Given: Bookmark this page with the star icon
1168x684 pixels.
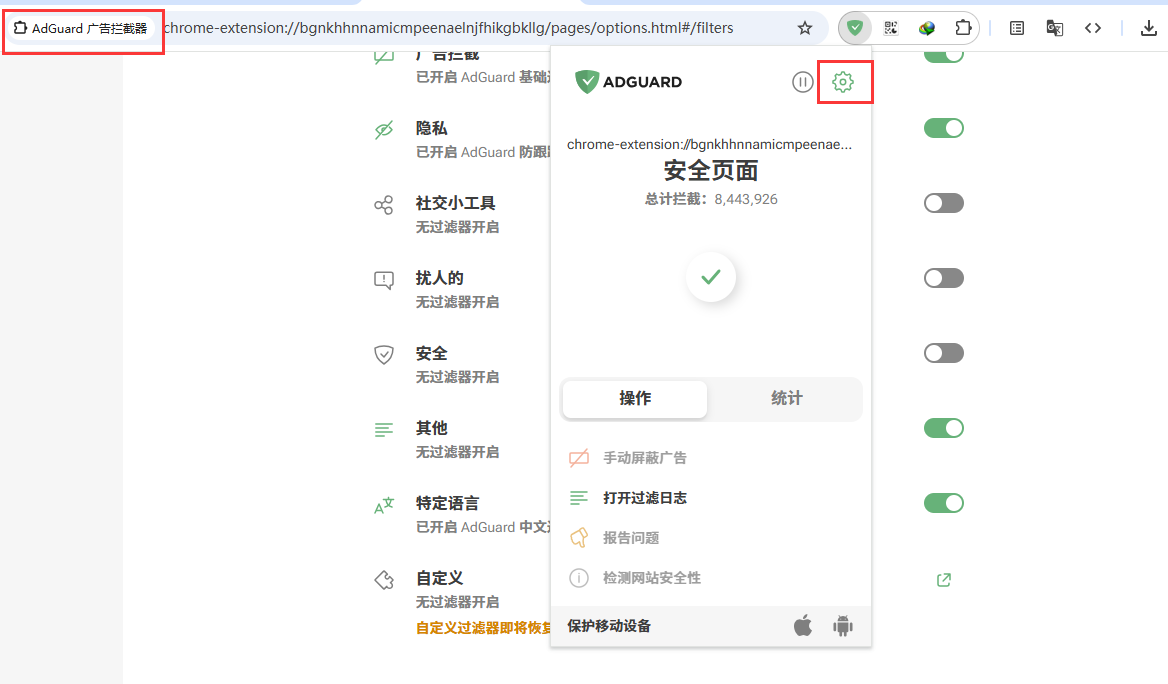Looking at the screenshot, I should point(805,28).
